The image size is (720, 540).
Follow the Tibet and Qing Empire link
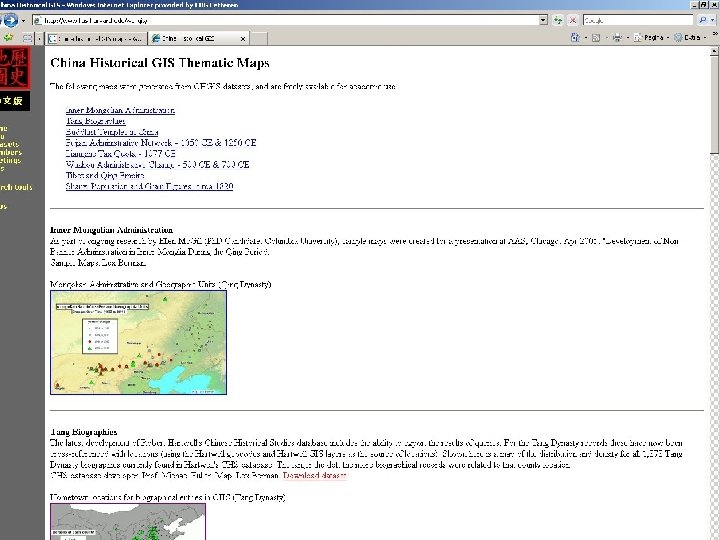(x=105, y=175)
